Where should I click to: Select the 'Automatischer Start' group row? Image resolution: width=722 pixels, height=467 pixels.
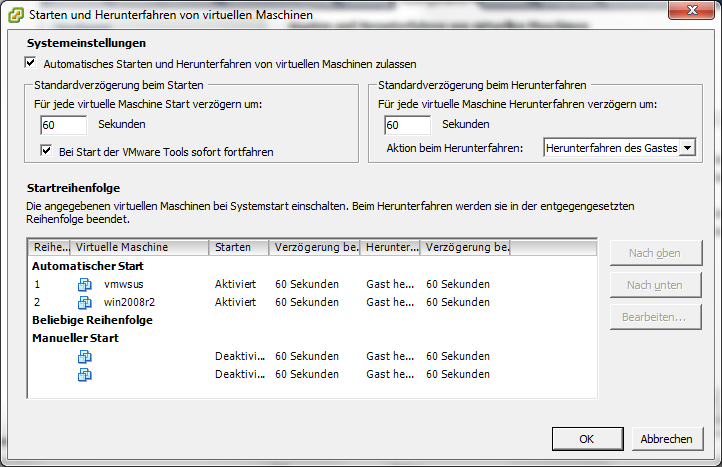click(88, 266)
